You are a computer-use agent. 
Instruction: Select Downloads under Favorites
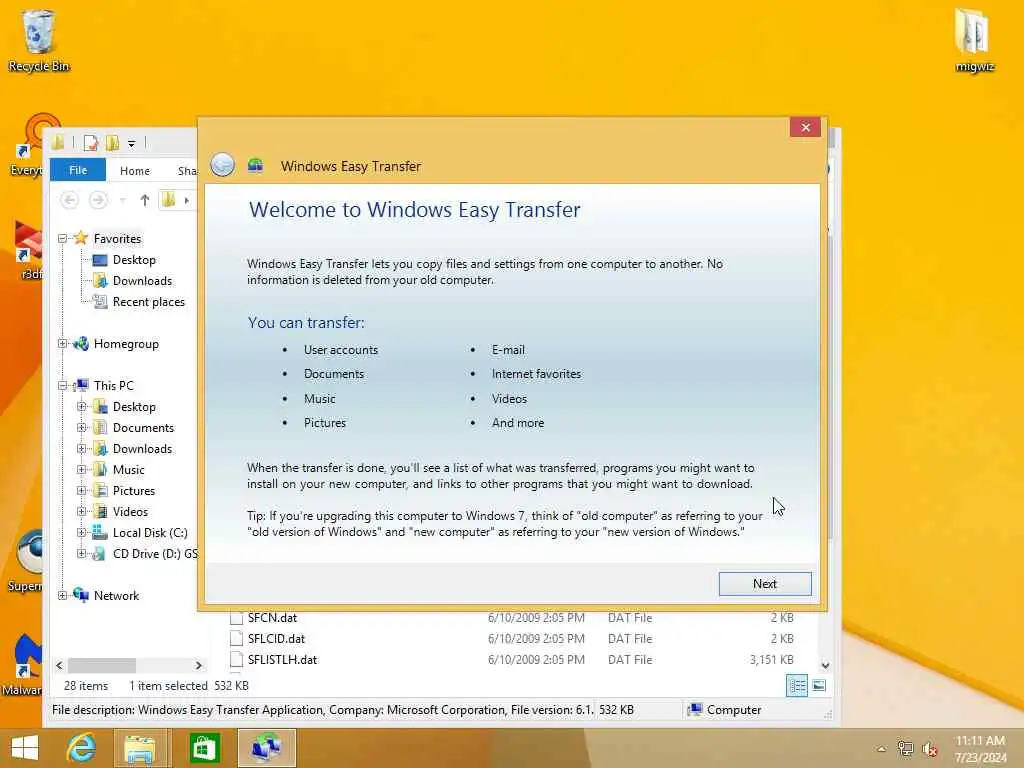(x=142, y=281)
